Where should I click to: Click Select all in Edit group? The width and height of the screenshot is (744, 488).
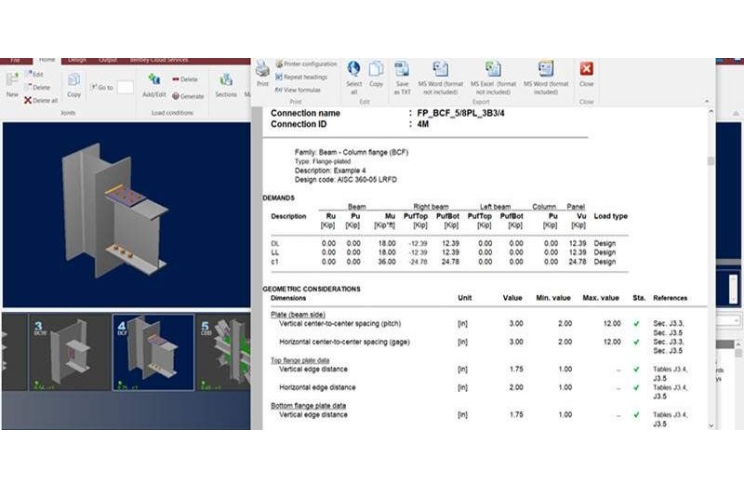(353, 77)
